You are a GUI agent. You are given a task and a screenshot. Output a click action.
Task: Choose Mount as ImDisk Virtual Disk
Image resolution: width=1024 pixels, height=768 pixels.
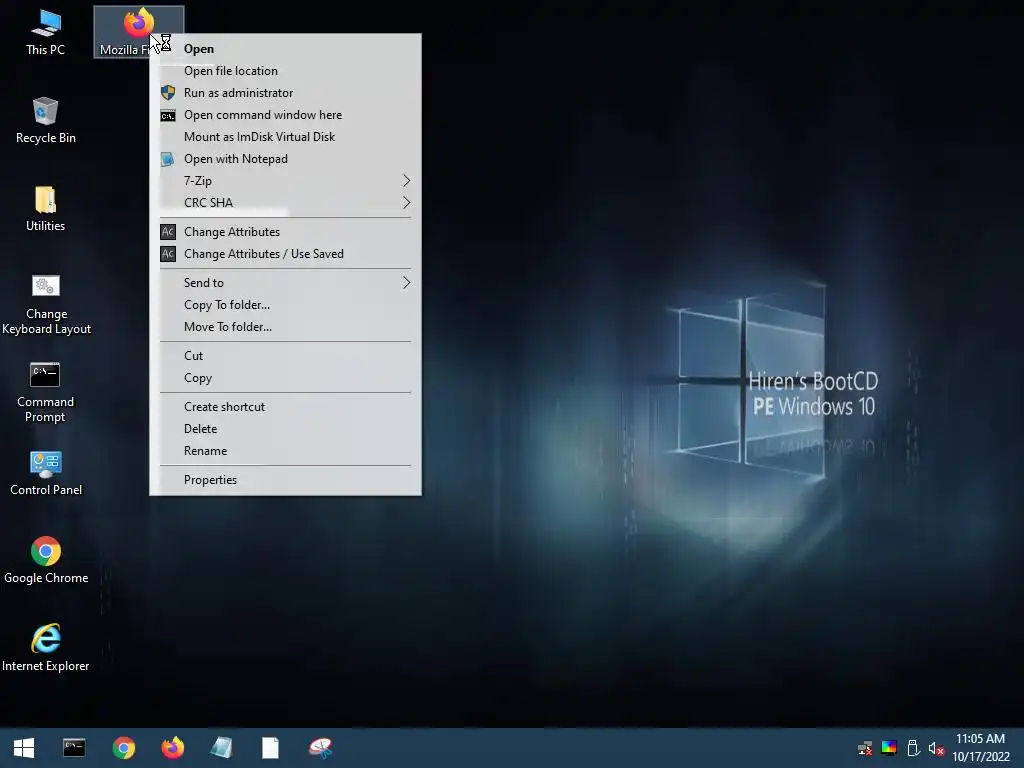[x=285, y=137]
